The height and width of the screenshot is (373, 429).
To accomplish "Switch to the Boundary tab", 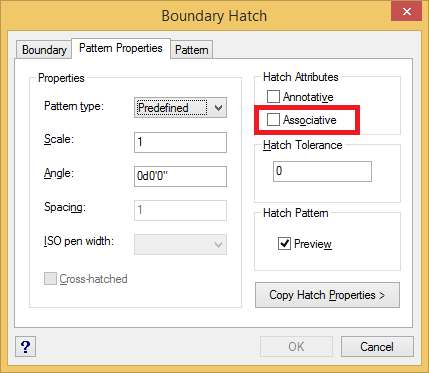I will pos(44,50).
